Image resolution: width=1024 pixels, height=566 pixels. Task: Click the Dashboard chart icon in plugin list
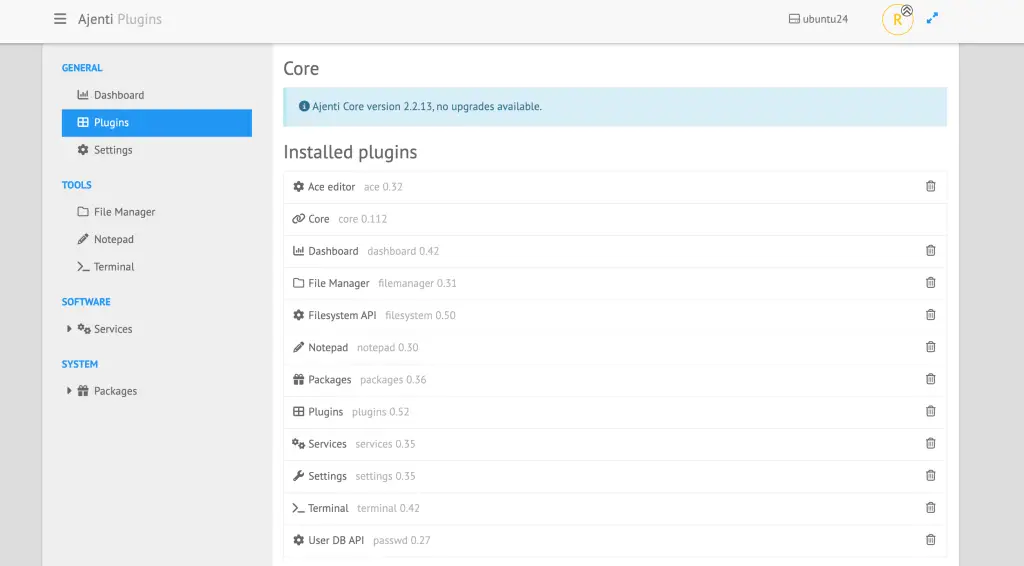[x=298, y=251]
